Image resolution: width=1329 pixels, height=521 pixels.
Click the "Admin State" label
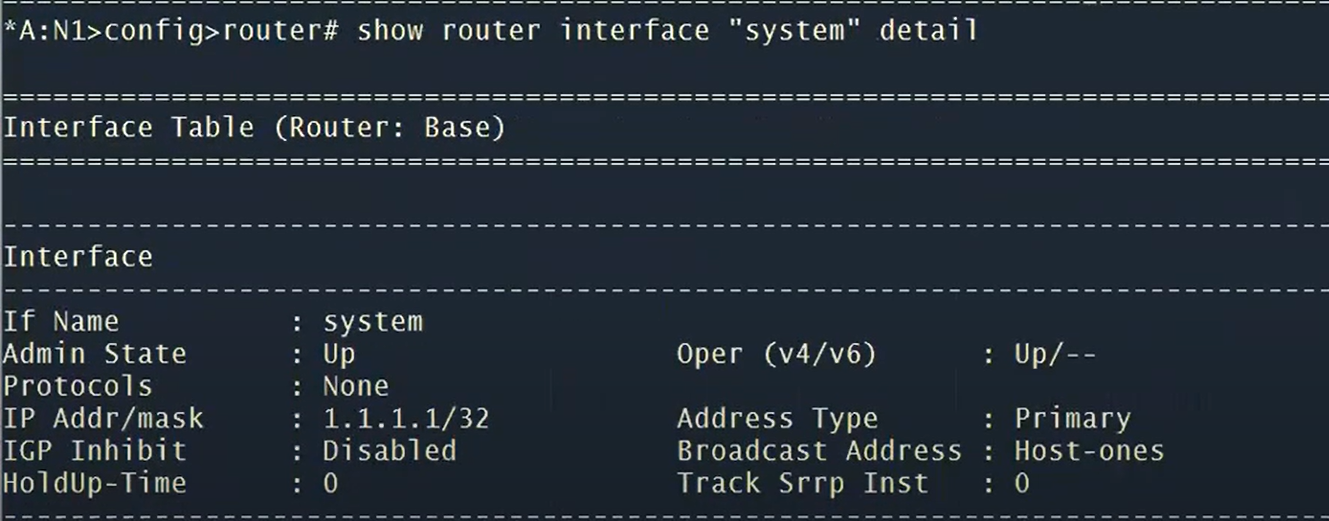95,354
